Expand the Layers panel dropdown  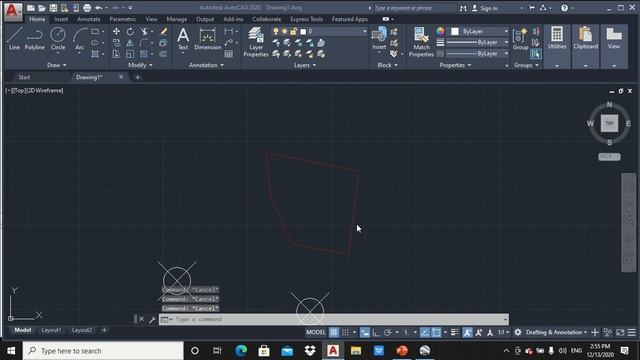[305, 65]
